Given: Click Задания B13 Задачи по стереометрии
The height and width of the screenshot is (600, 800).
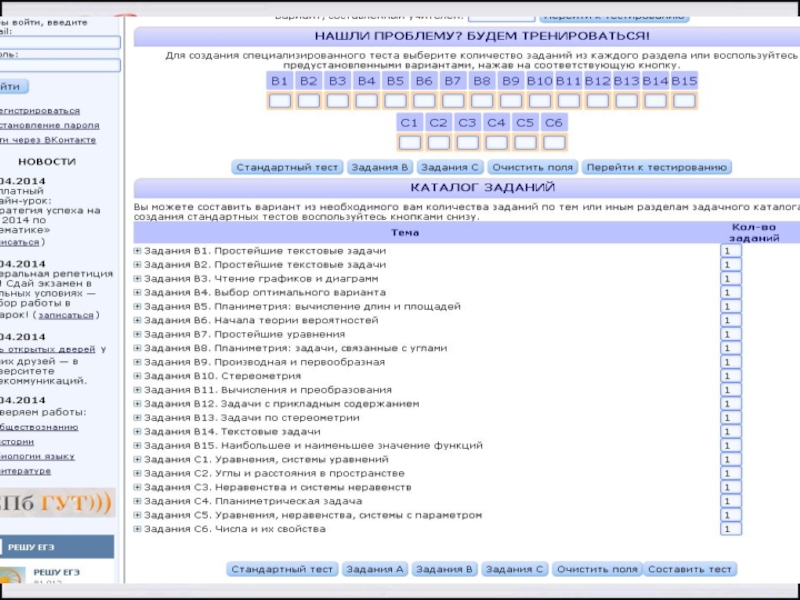Looking at the screenshot, I should tap(252, 418).
